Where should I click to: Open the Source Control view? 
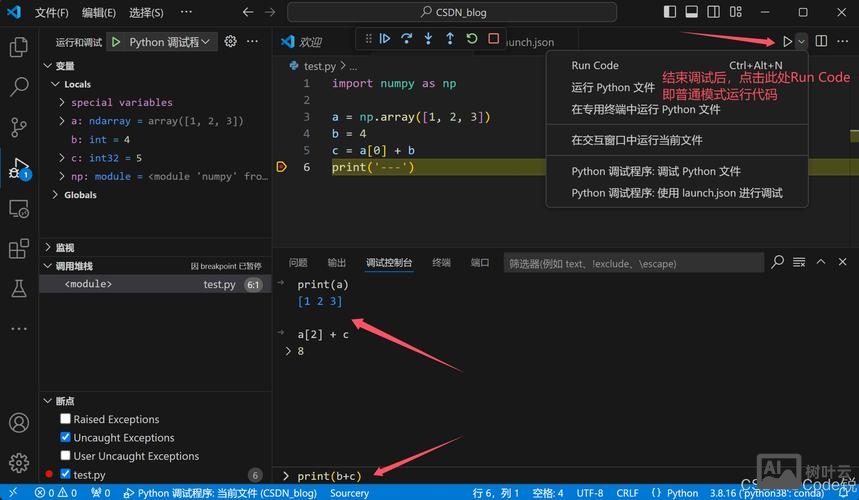18,127
